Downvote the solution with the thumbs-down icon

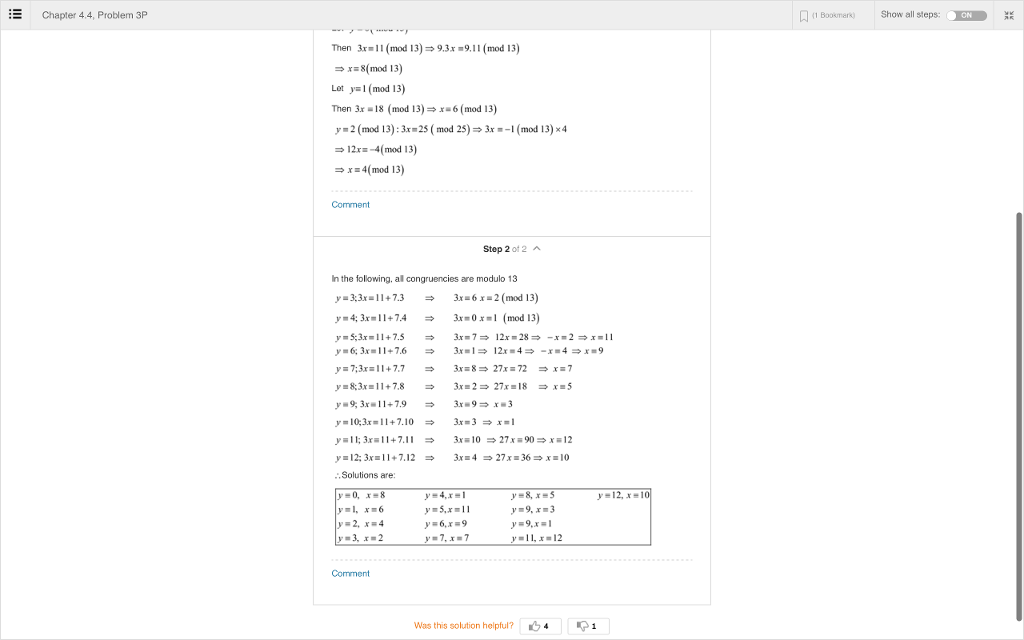[x=588, y=625]
